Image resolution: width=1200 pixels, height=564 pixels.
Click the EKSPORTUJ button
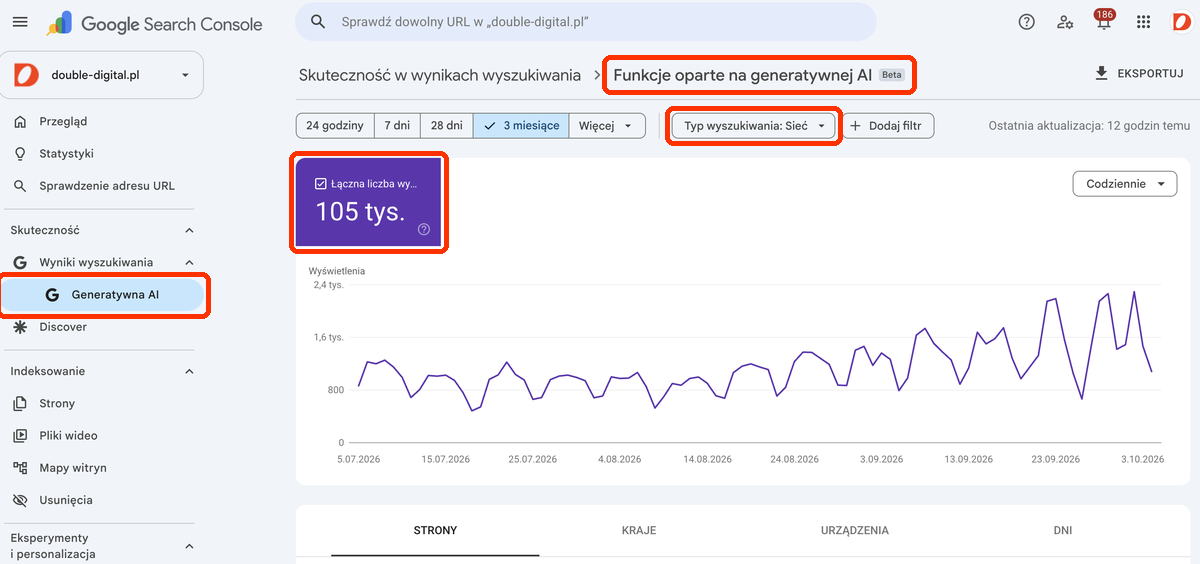[x=1139, y=73]
